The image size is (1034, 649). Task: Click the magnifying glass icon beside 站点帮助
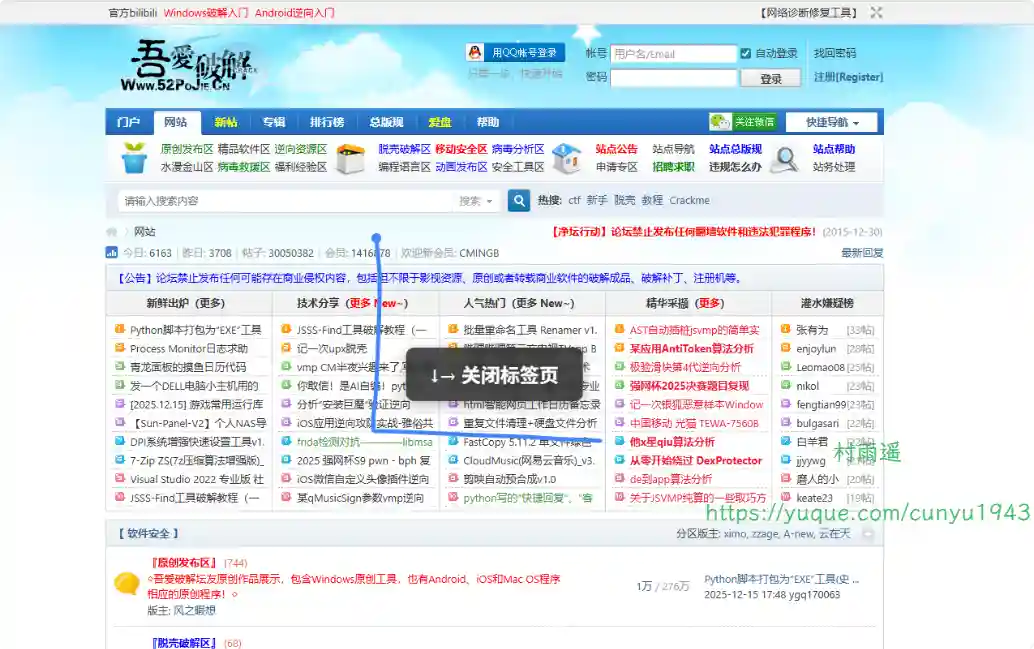point(784,158)
